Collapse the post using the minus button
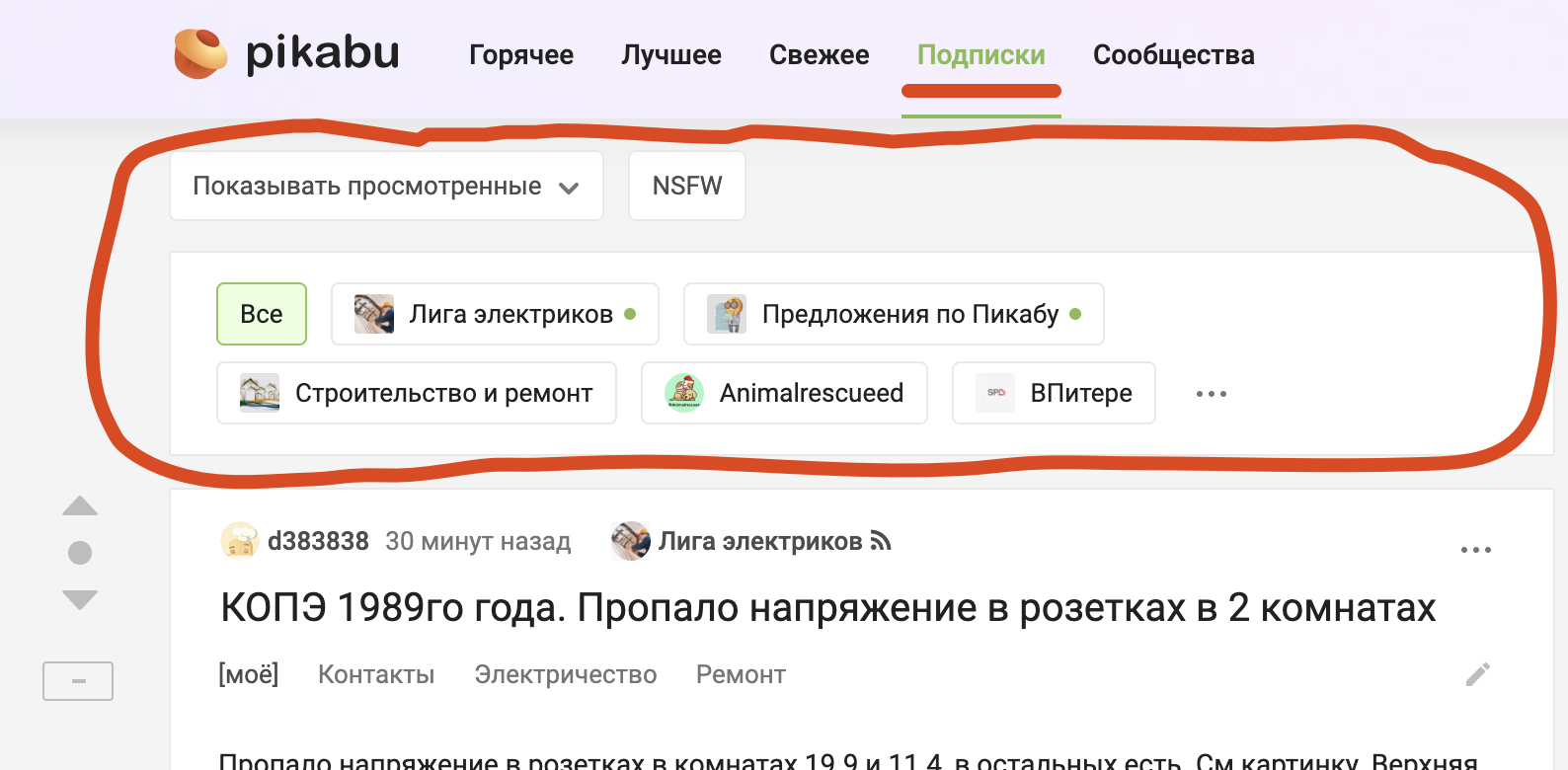 tap(78, 681)
